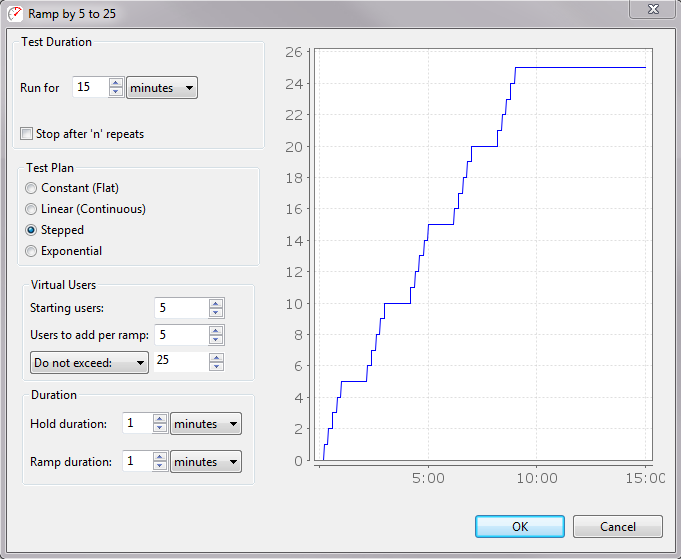The width and height of the screenshot is (681, 559).
Task: Increase the Ramp duration value
Action: click(x=160, y=456)
